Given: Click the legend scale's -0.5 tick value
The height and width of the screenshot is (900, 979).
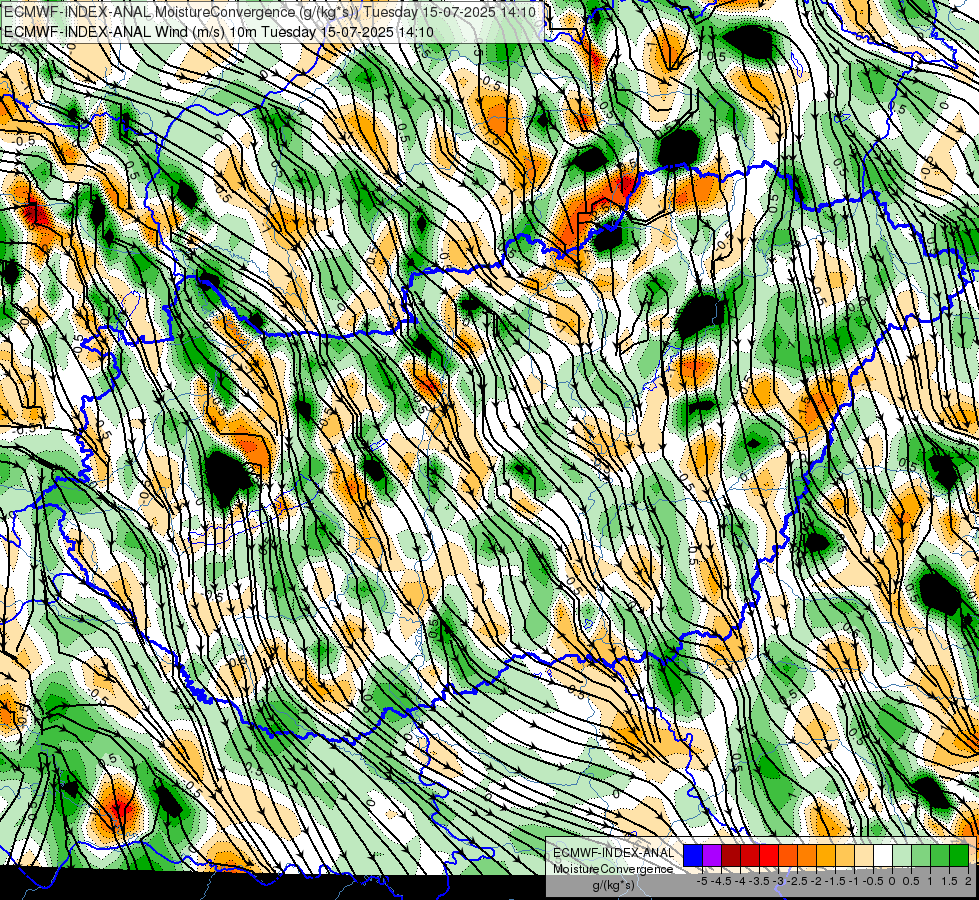Looking at the screenshot, I should [x=873, y=881].
